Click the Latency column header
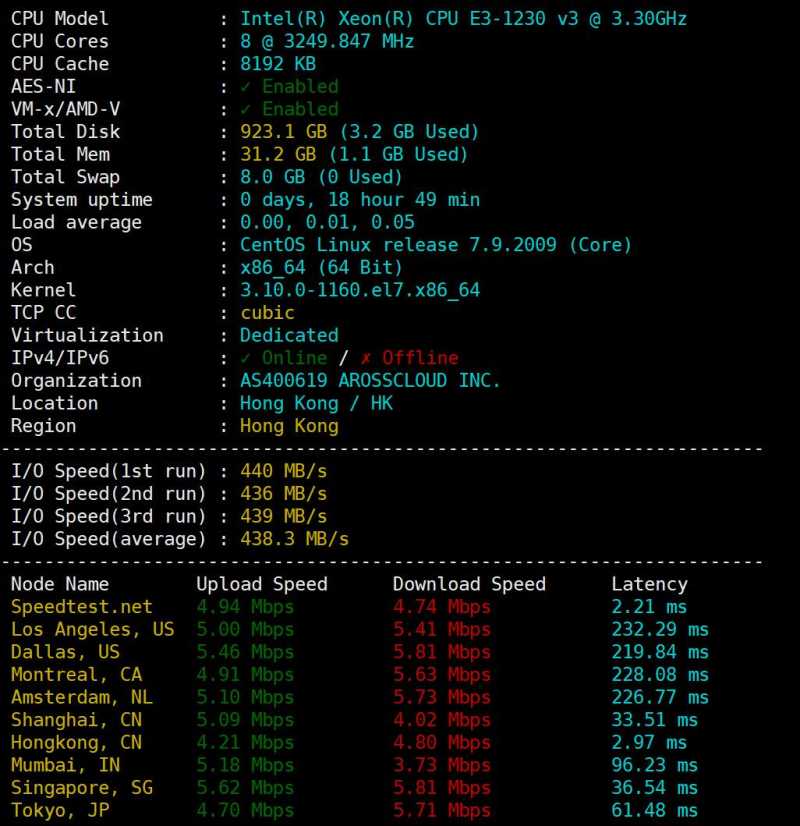The height and width of the screenshot is (826, 800). [x=649, y=585]
